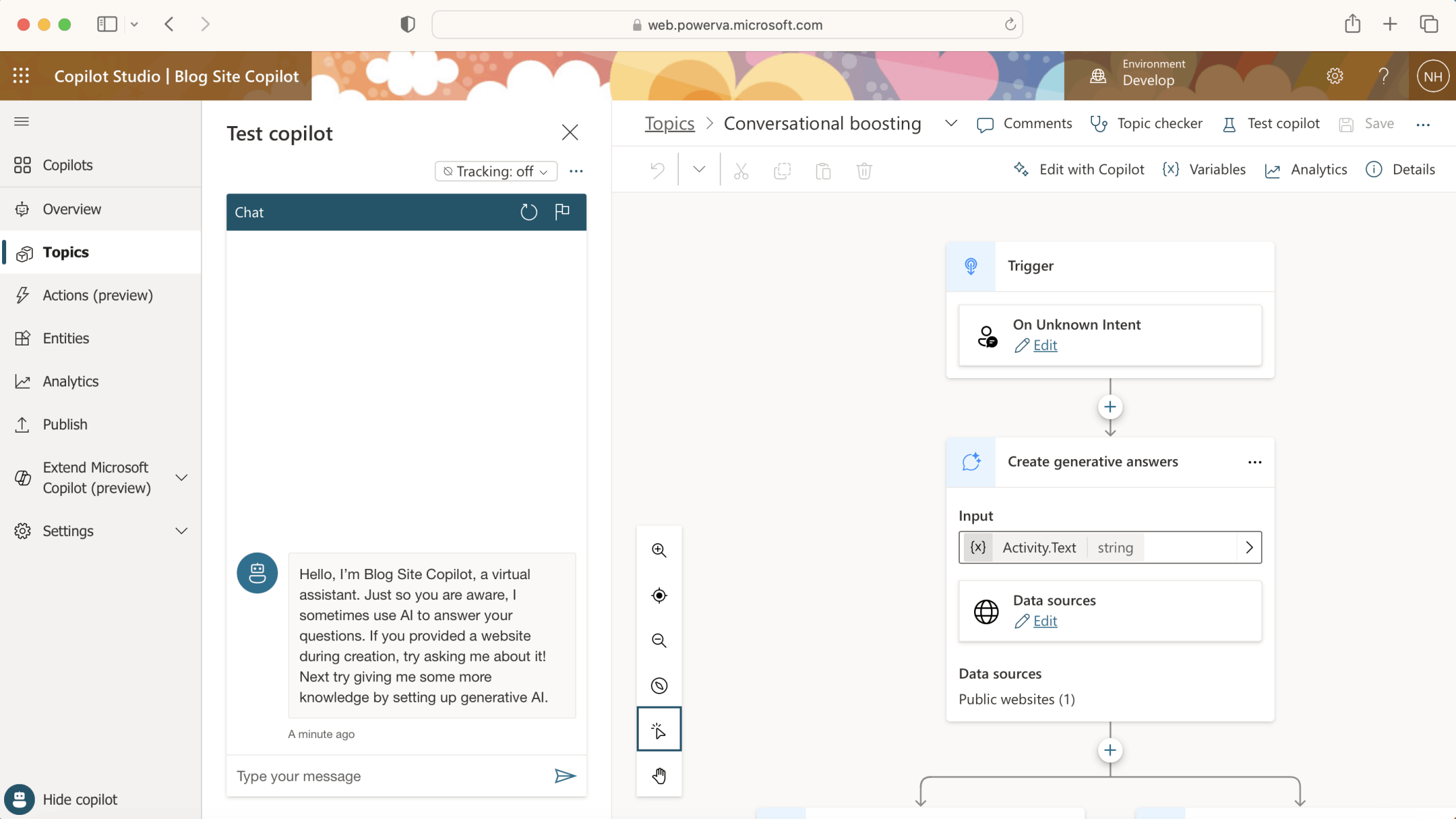Open Entities in the left navigation
1456x819 pixels.
click(x=66, y=338)
